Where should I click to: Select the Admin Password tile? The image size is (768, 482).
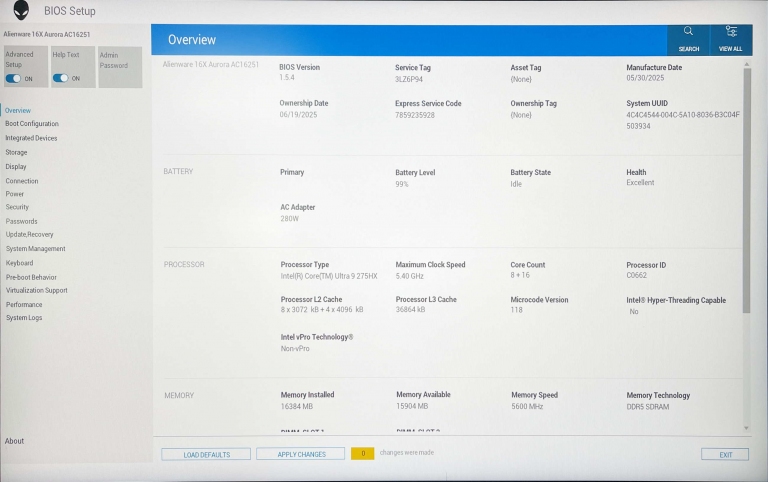coord(119,66)
